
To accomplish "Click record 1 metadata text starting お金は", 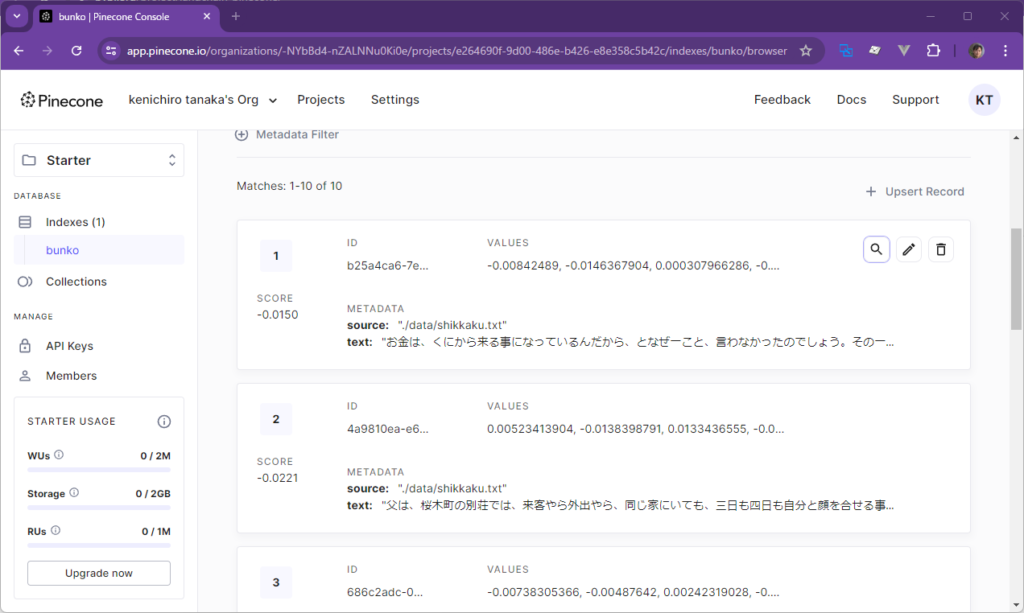I will click(637, 342).
